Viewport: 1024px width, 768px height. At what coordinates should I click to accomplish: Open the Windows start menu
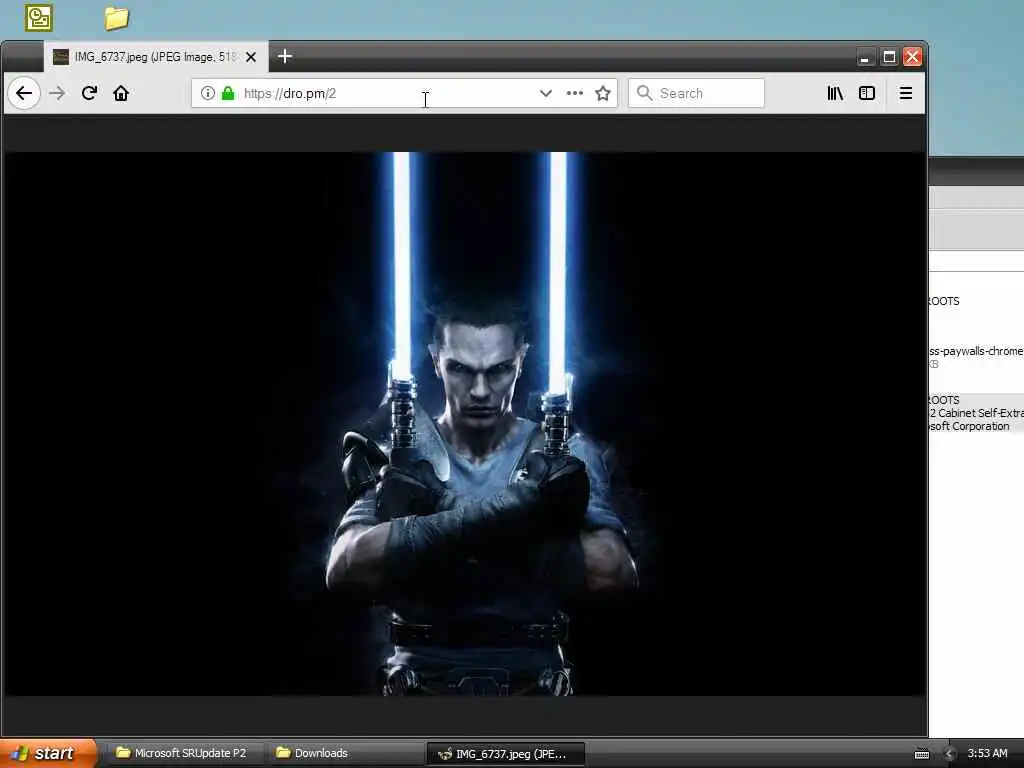pyautogui.click(x=49, y=753)
